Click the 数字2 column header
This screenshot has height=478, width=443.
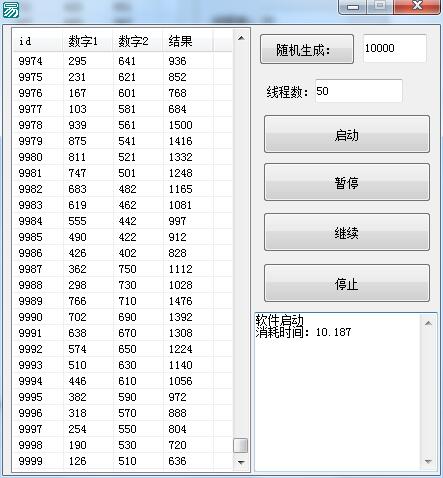pos(137,41)
